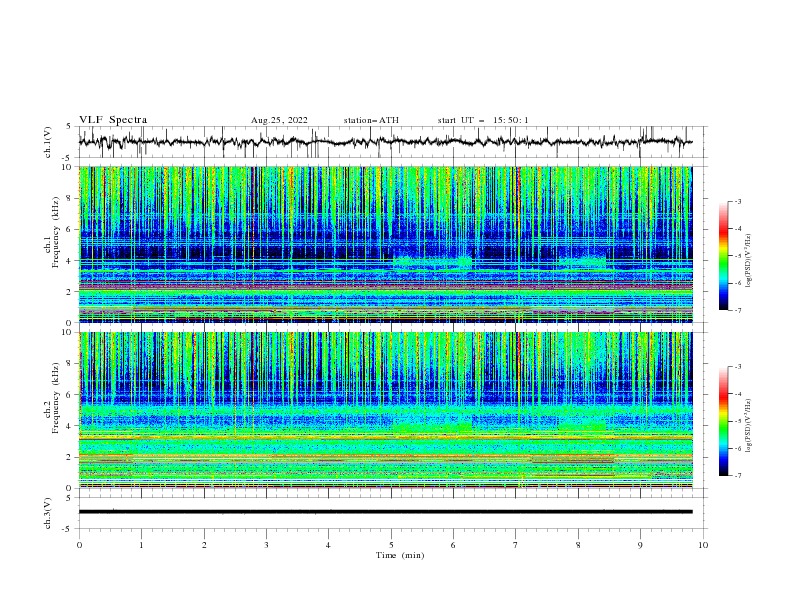Click the "VLF Spectra" title text
Viewport: 792px width, 612px height.
[113, 120]
